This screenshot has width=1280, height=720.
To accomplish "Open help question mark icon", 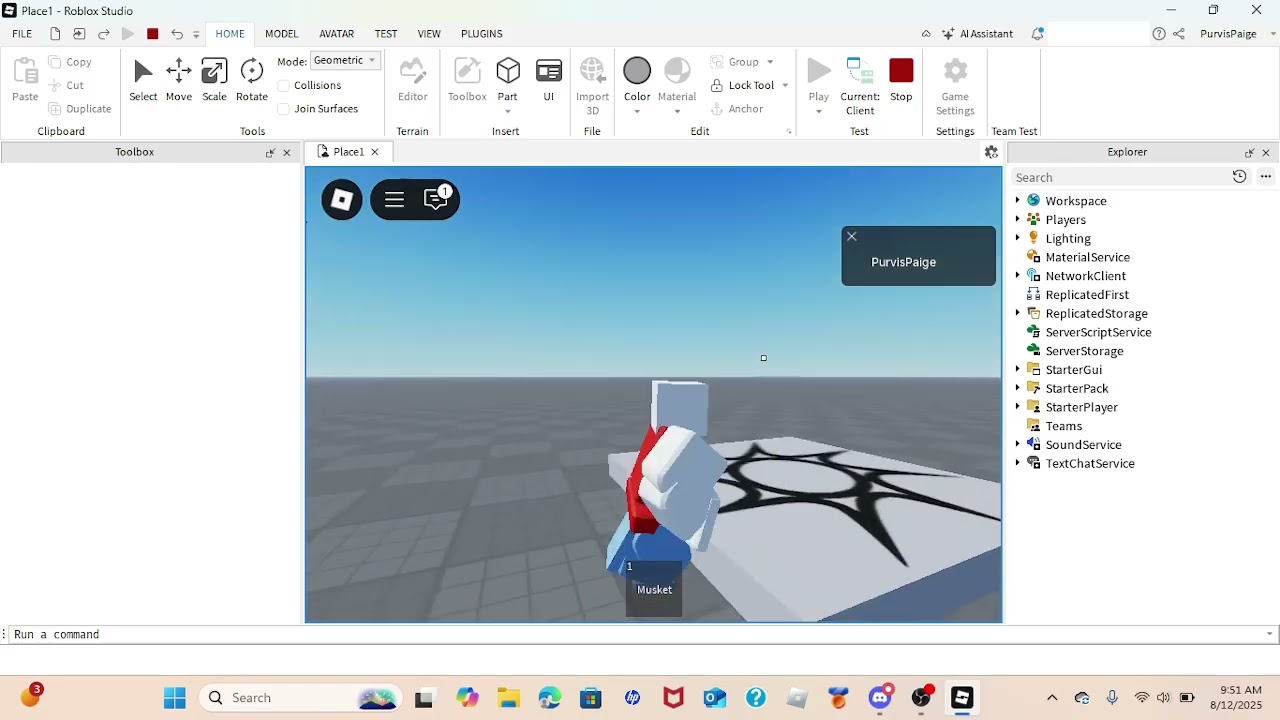I will click(x=1159, y=34).
